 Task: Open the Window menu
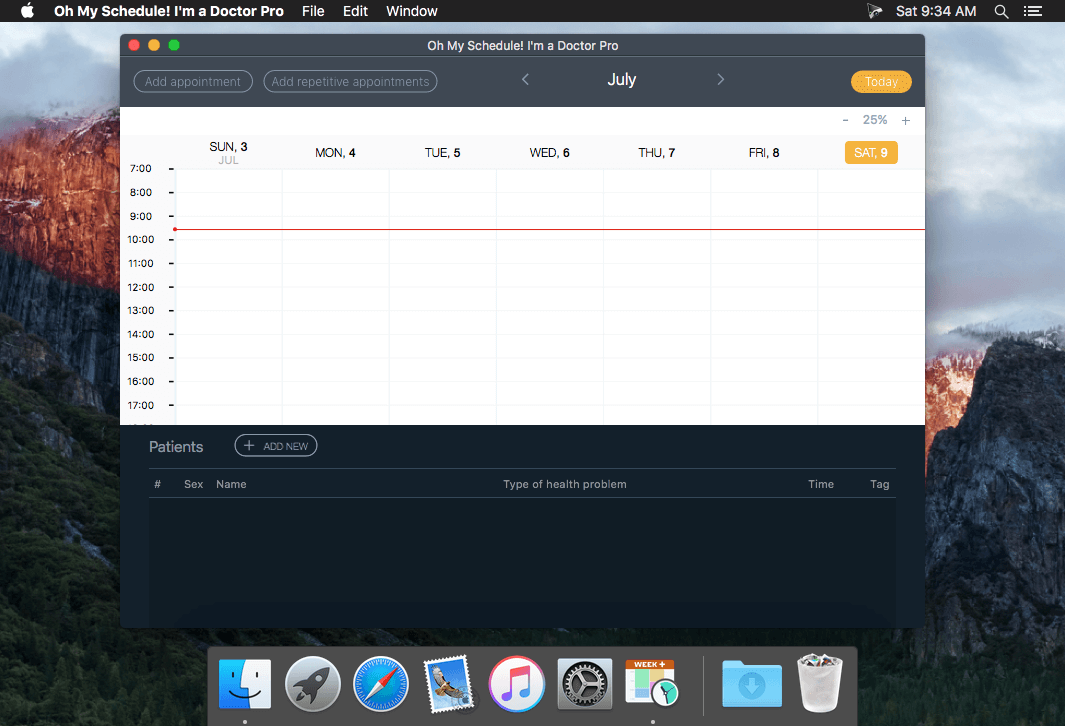point(412,11)
